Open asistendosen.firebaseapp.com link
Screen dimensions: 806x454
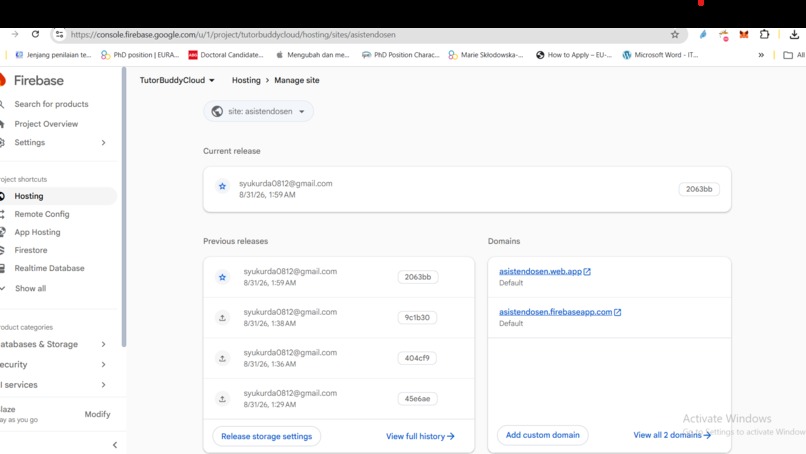click(x=560, y=312)
